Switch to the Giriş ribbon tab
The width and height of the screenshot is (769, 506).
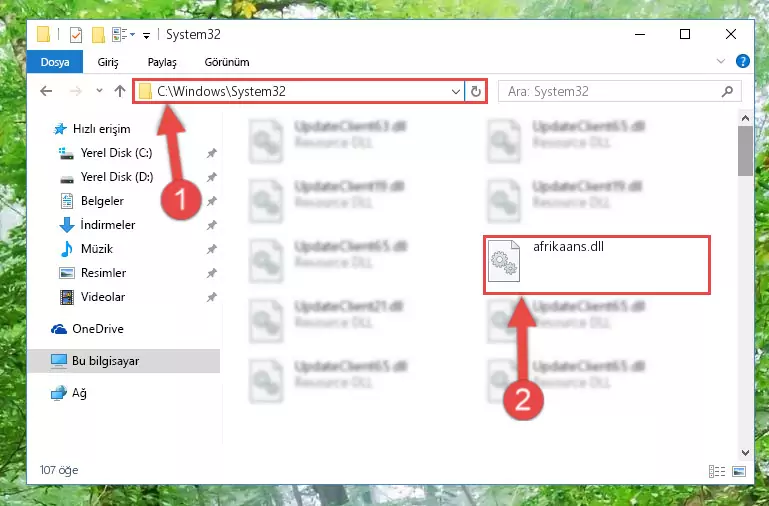click(108, 62)
